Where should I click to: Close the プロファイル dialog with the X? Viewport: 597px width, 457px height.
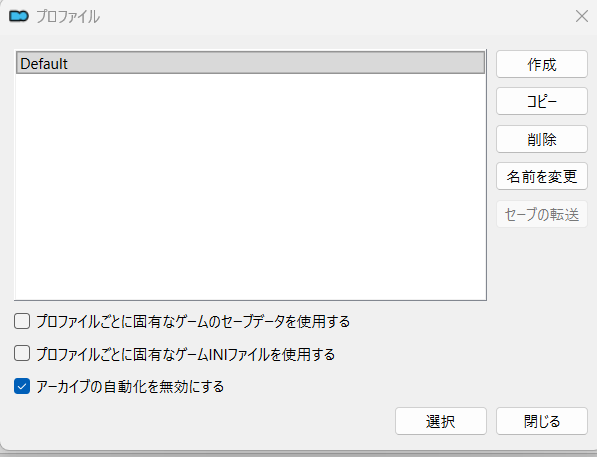(x=582, y=16)
